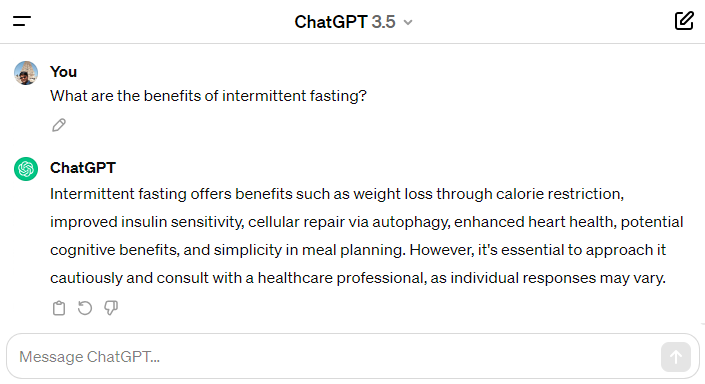Regenerate the ChatGPT response
The width and height of the screenshot is (705, 384).
(85, 308)
